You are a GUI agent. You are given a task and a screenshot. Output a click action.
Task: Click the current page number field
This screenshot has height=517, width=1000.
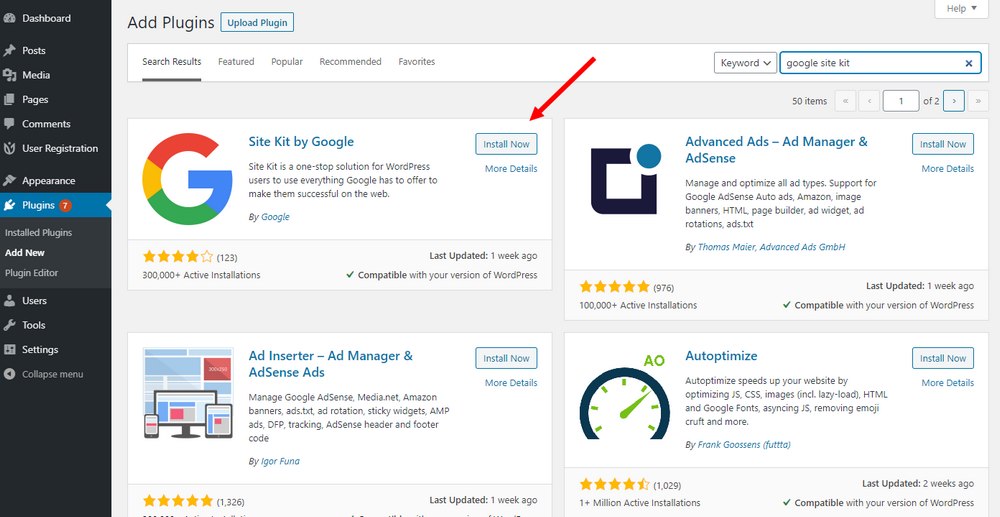[x=901, y=101]
